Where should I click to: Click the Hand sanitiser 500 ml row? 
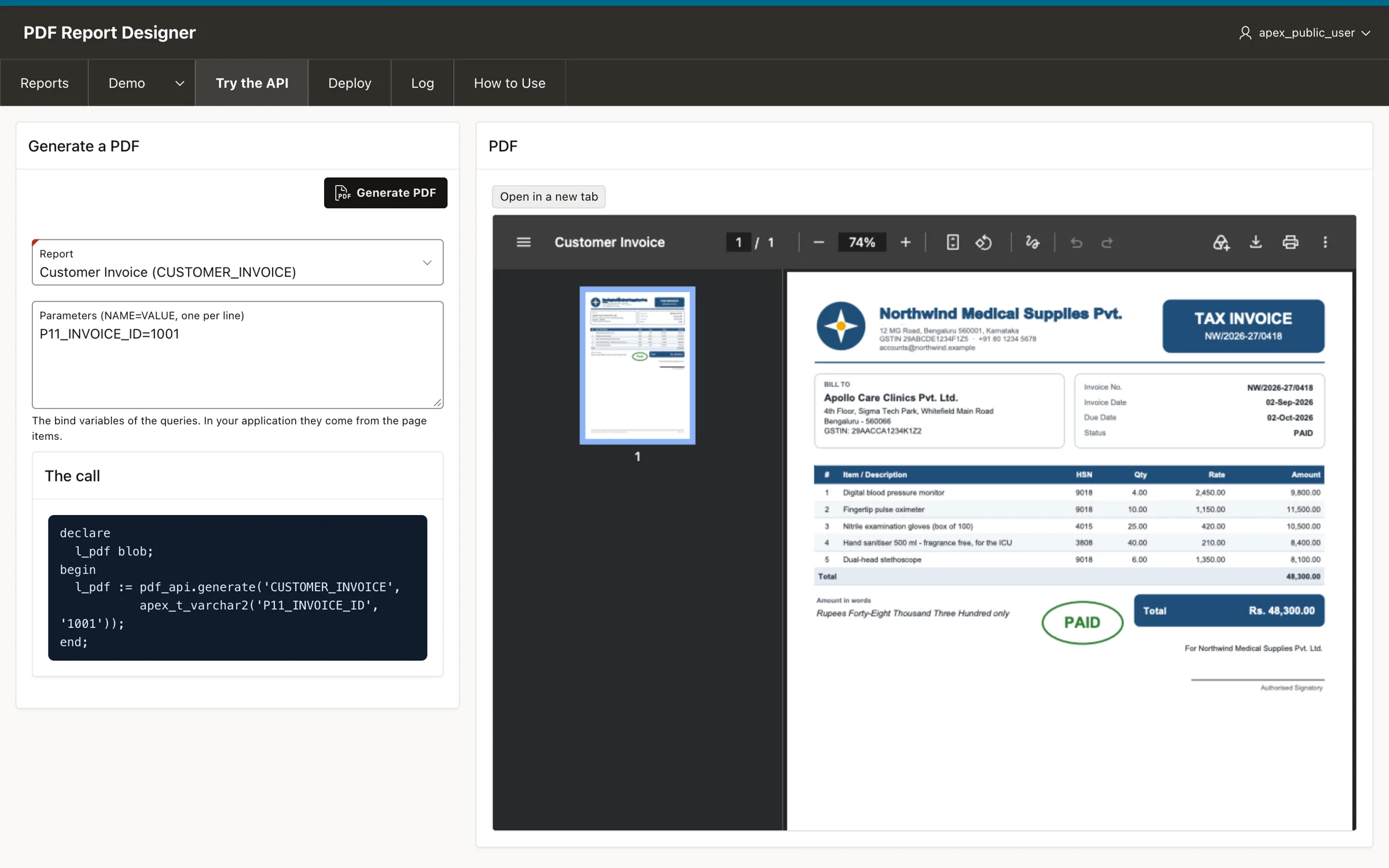pyautogui.click(x=1069, y=543)
